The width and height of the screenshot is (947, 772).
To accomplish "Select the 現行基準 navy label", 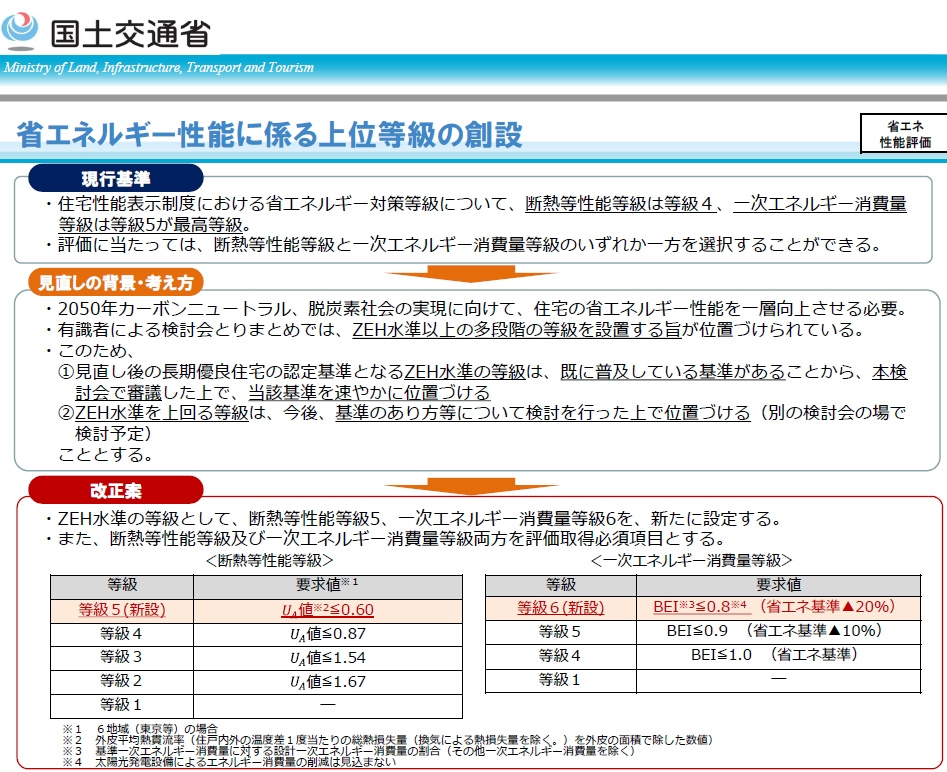I will (115, 179).
